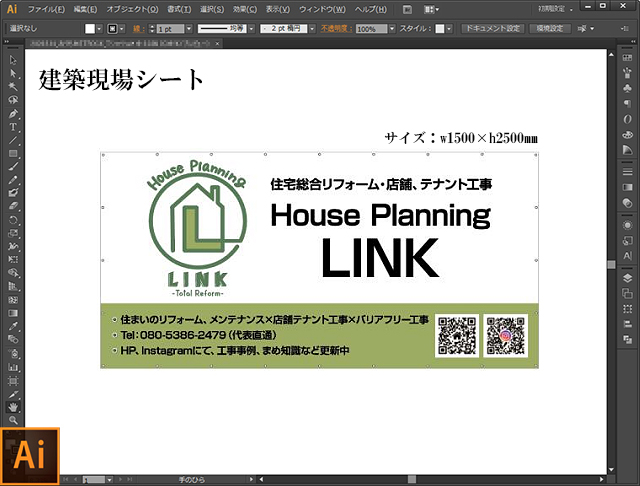
Task: Click the white fill color swatch
Action: click(x=90, y=29)
